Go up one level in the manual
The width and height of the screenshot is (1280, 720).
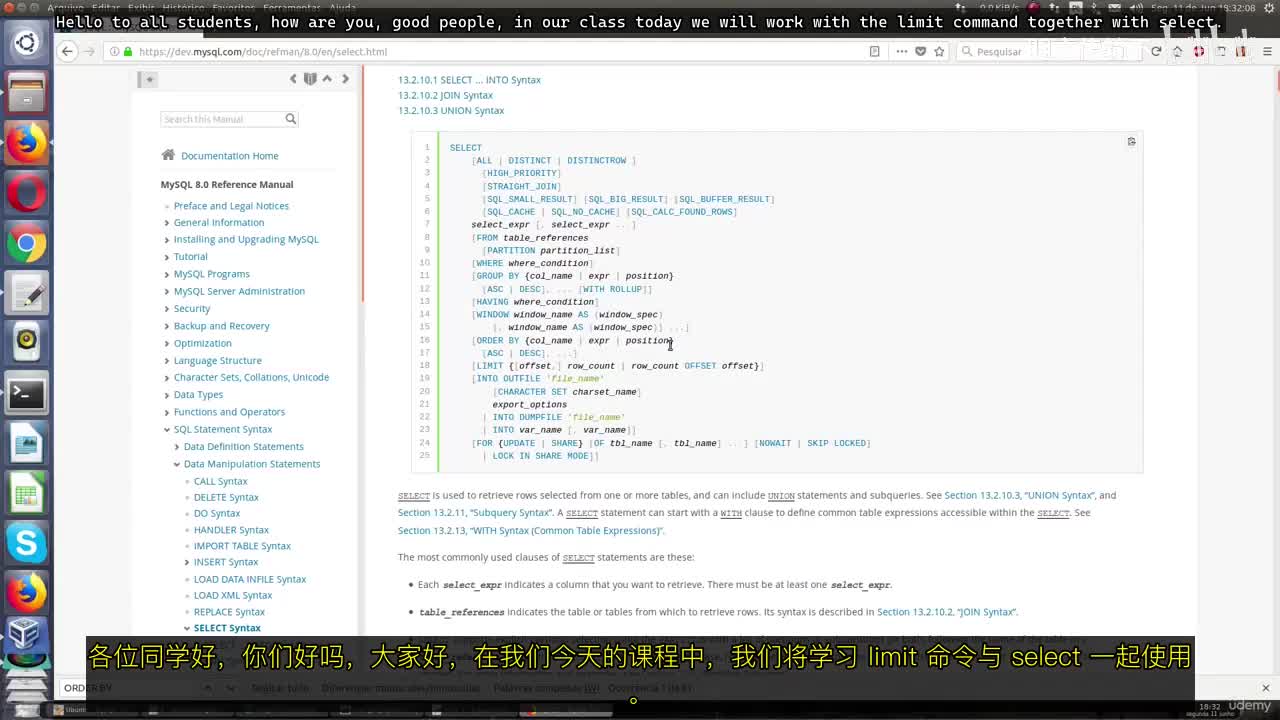(x=327, y=79)
